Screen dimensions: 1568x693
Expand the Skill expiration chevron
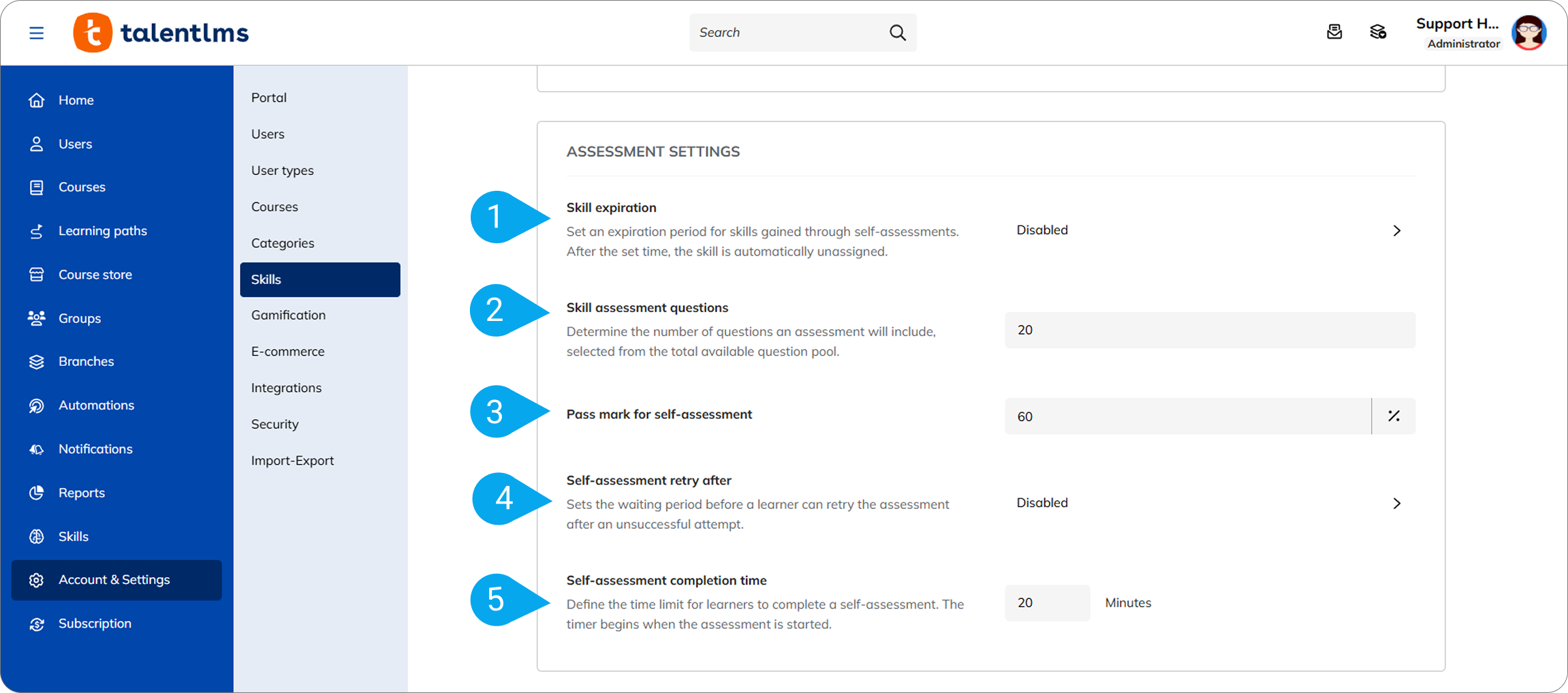(x=1396, y=231)
